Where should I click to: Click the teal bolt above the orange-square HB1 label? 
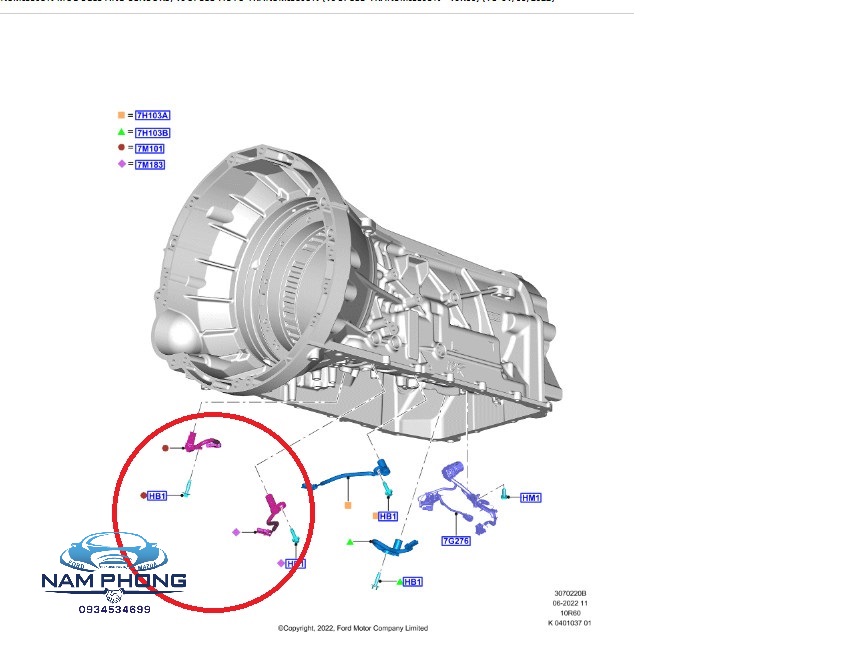pyautogui.click(x=387, y=490)
